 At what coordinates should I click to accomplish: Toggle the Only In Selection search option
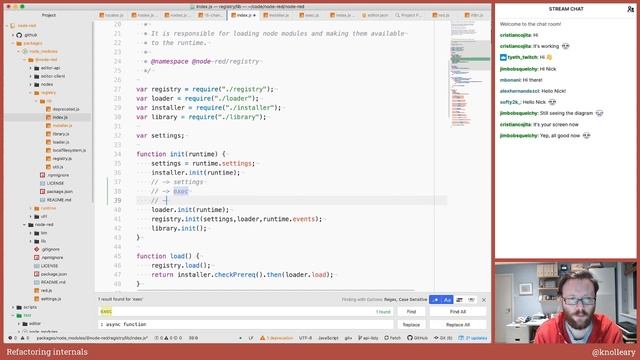(x=460, y=300)
